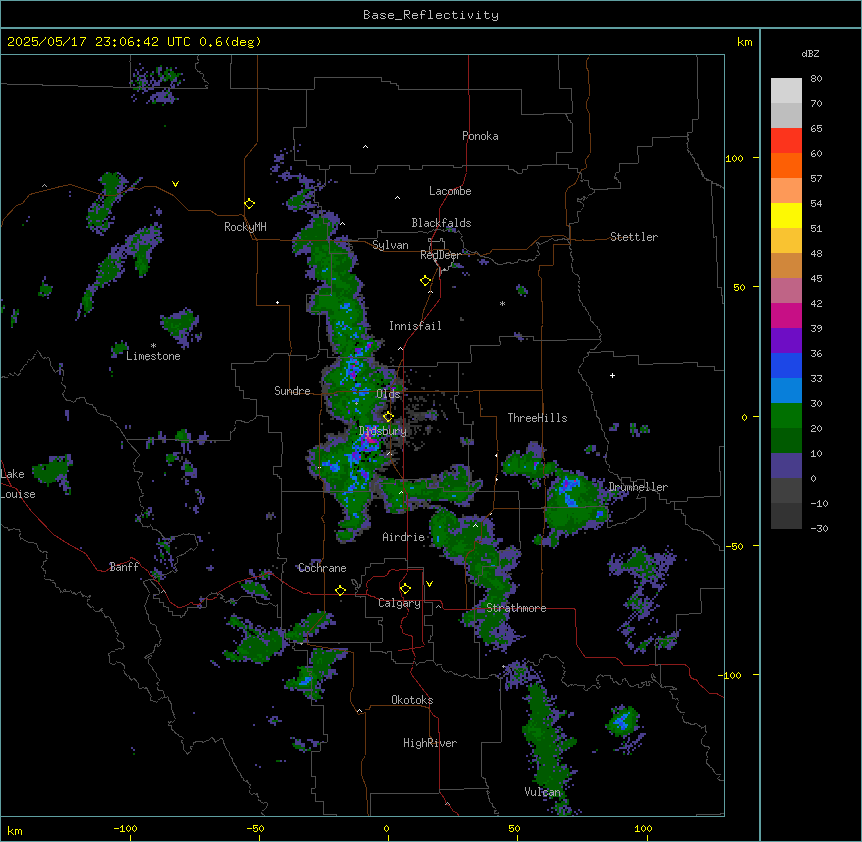Click the Sundre city label
Image resolution: width=862 pixels, height=842 pixels.
pyautogui.click(x=292, y=391)
